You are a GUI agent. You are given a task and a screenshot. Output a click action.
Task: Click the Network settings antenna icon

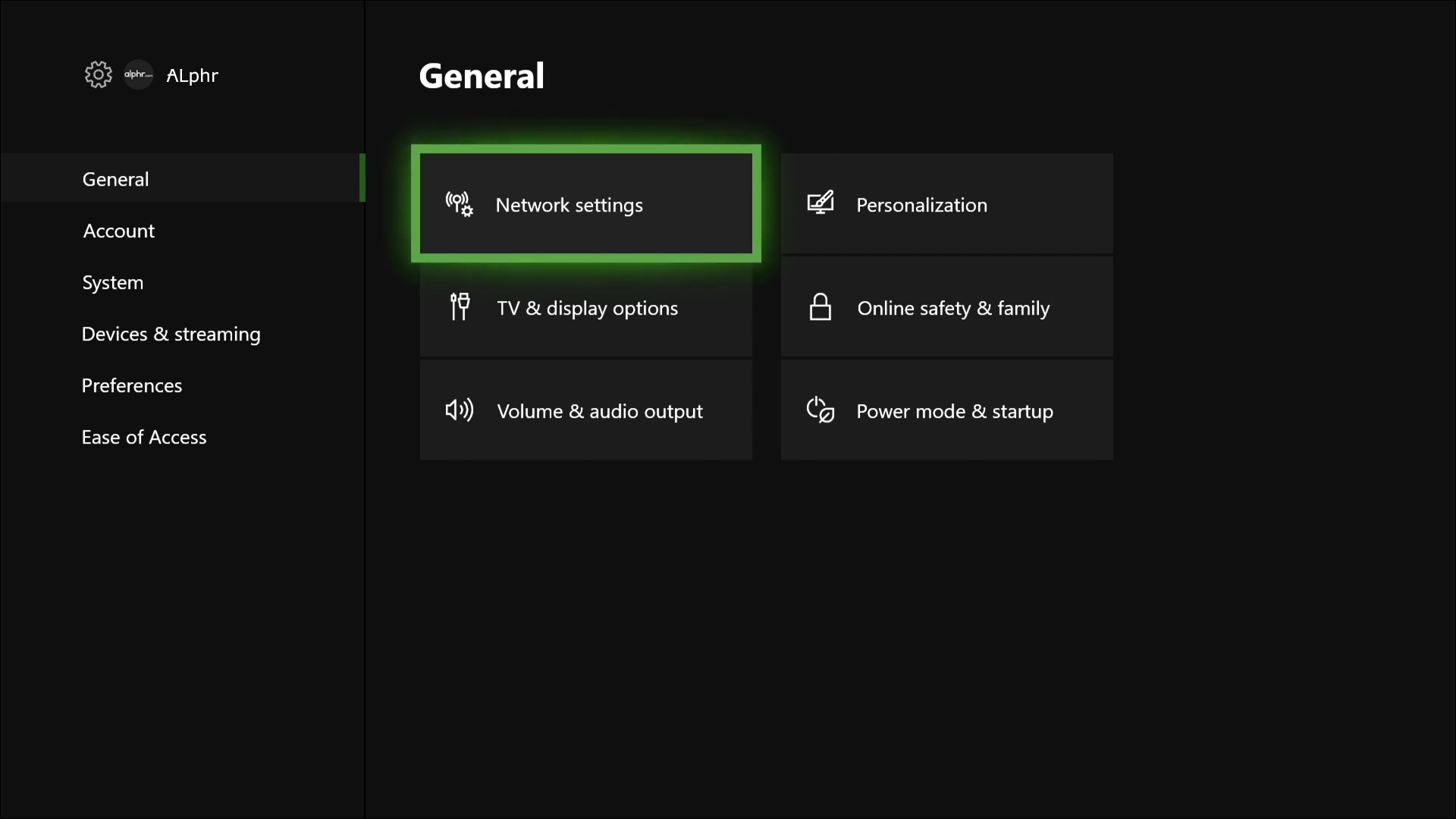pyautogui.click(x=459, y=204)
